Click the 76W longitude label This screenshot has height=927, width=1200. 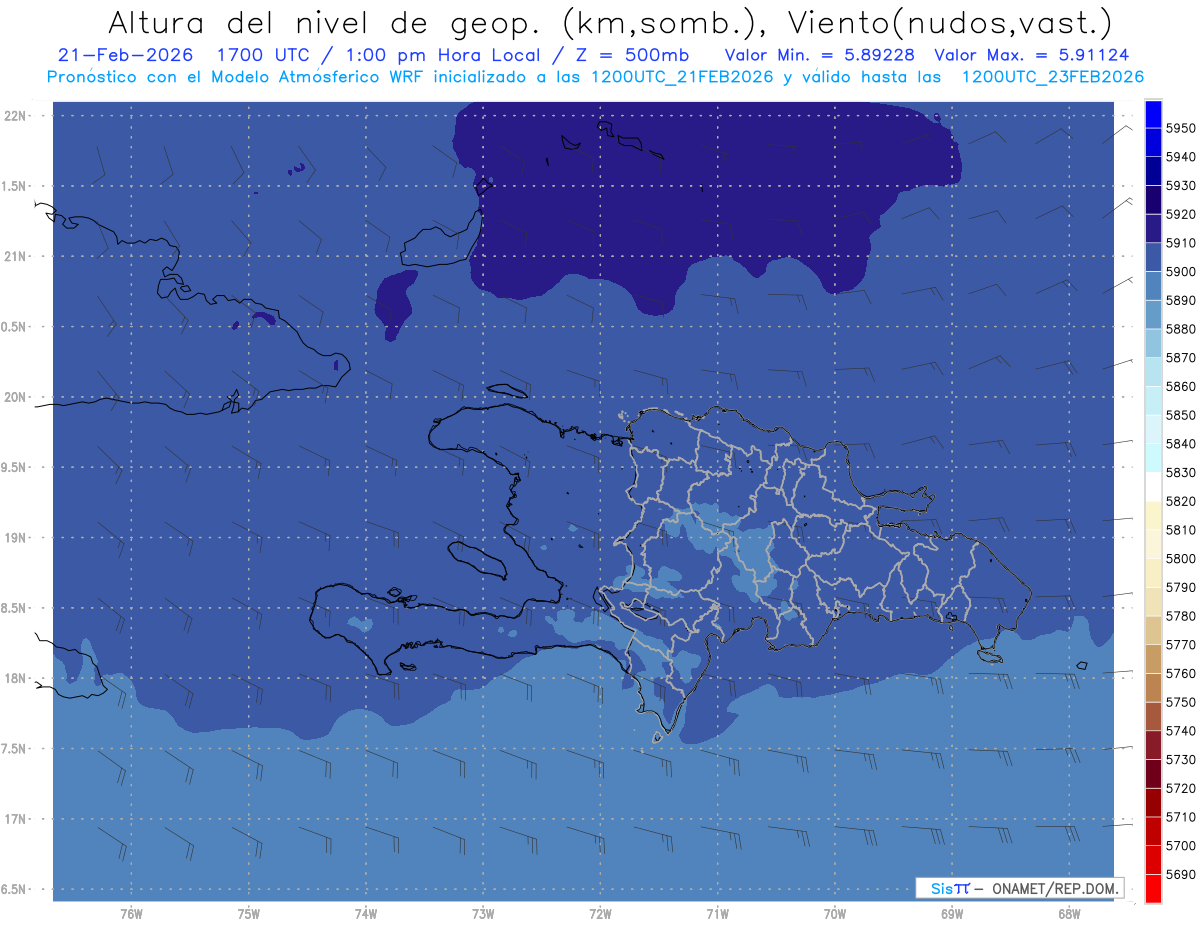(131, 914)
